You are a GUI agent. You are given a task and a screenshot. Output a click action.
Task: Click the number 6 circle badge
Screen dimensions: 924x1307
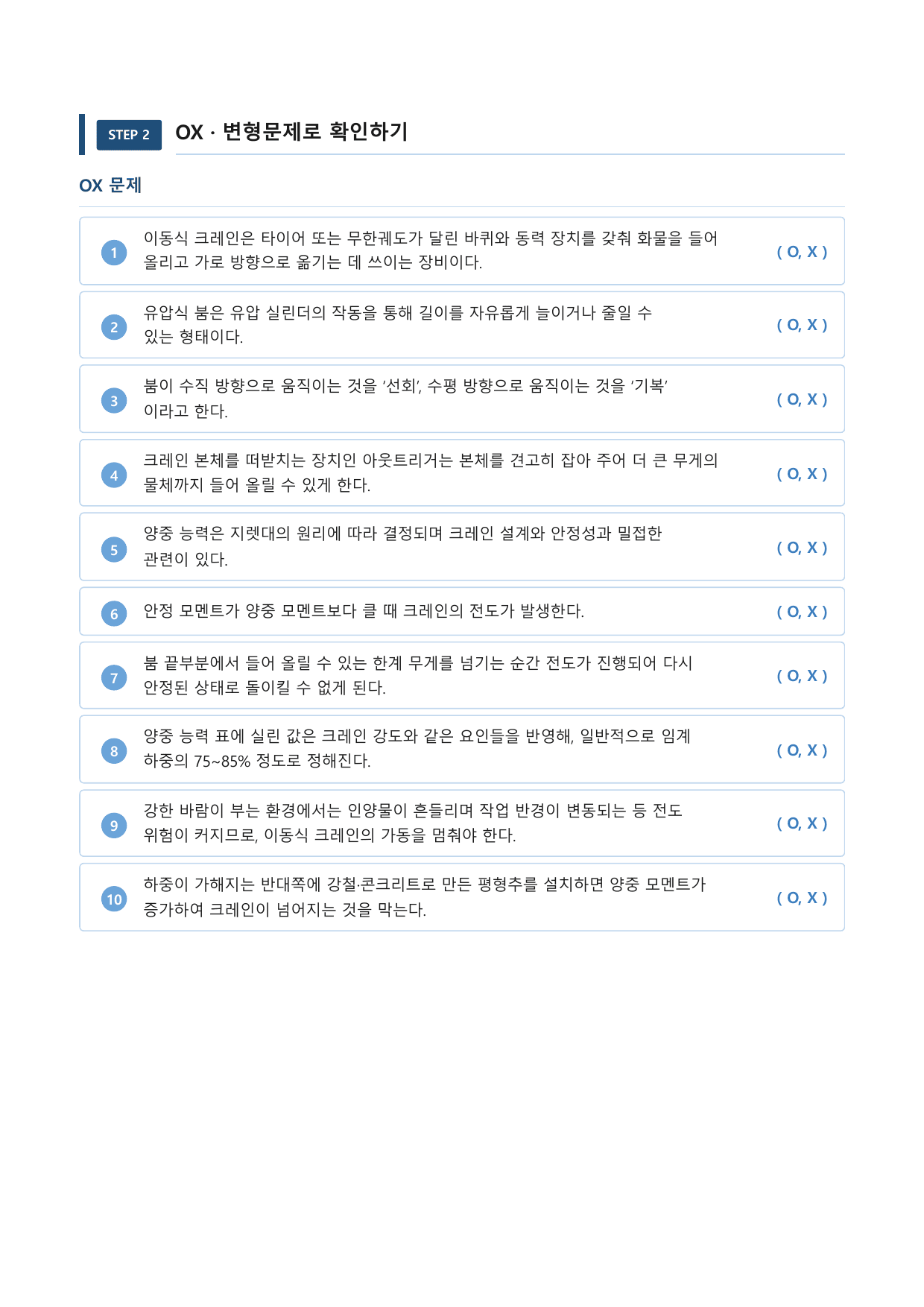pyautogui.click(x=114, y=614)
